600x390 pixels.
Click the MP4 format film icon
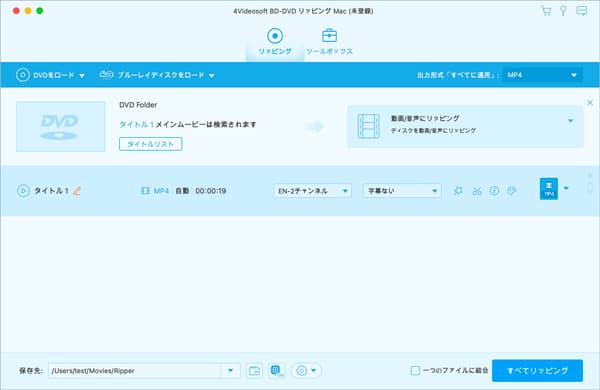coord(145,191)
